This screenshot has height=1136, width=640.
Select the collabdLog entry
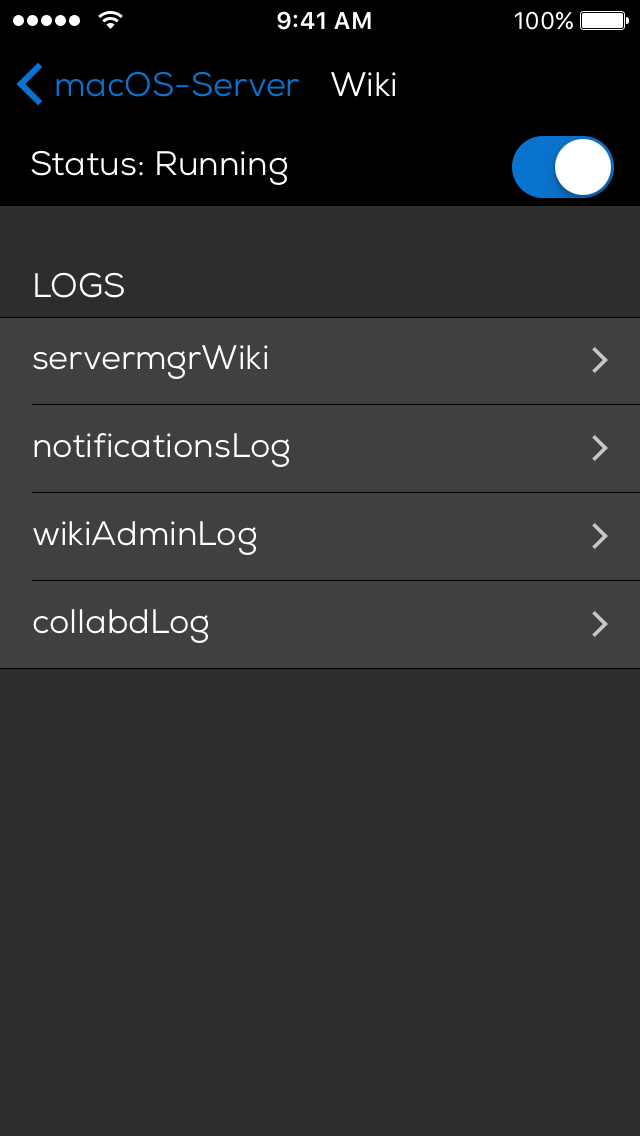tap(121, 623)
